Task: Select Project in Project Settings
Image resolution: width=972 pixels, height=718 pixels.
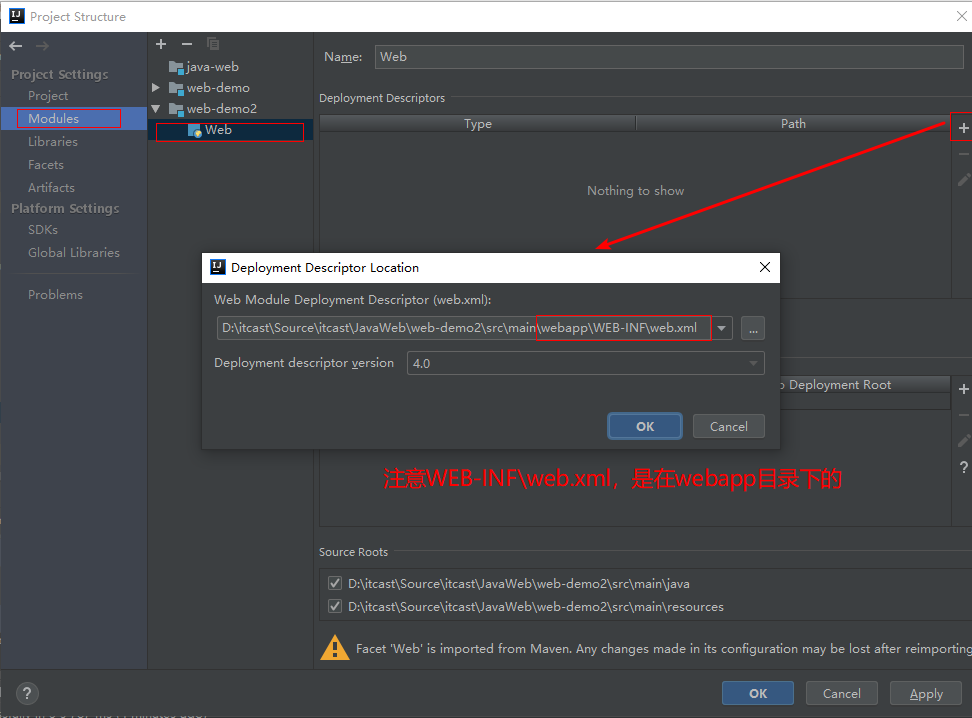Action: click(48, 95)
